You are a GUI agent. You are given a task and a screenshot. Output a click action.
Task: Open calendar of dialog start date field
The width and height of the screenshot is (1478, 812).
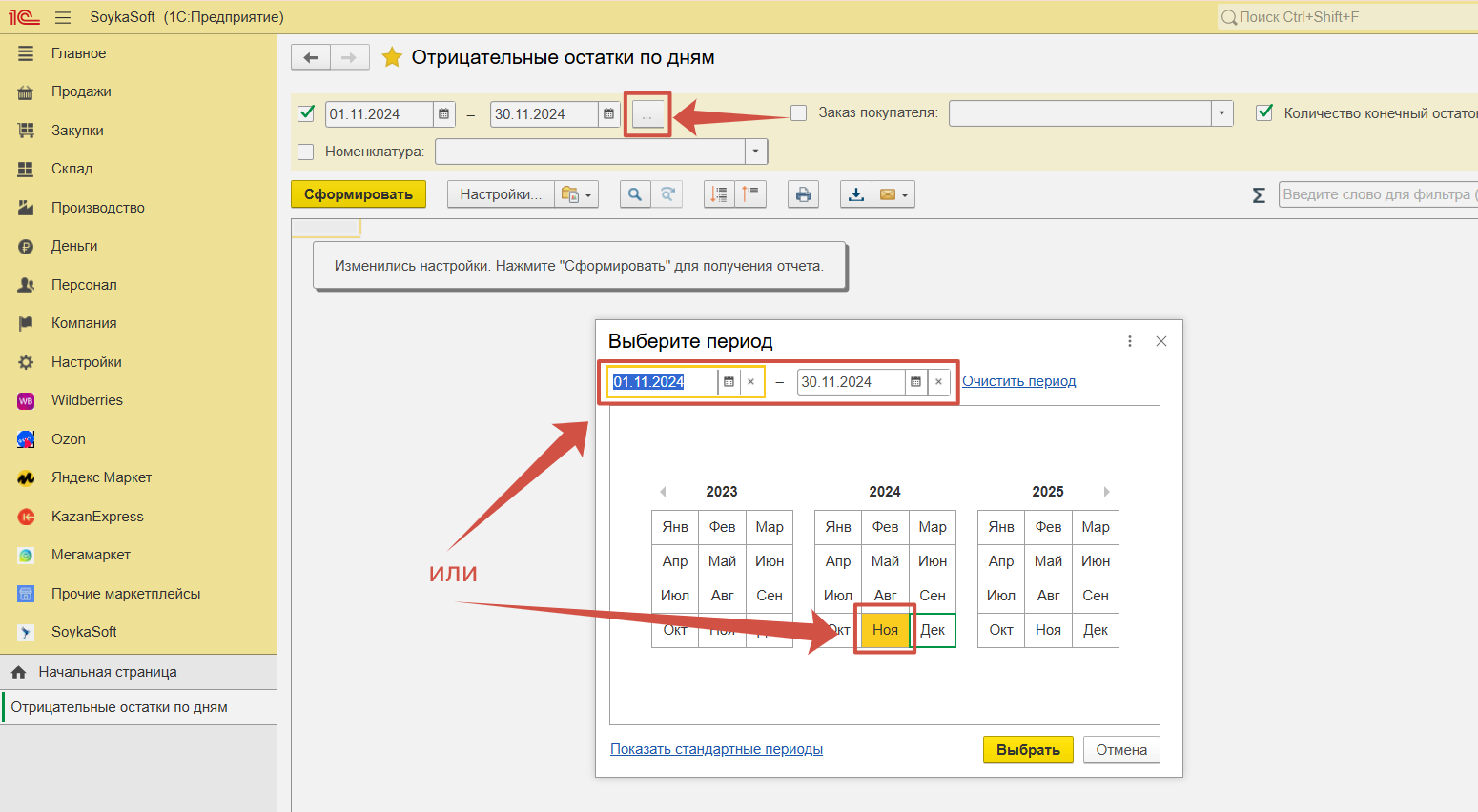pyautogui.click(x=729, y=382)
